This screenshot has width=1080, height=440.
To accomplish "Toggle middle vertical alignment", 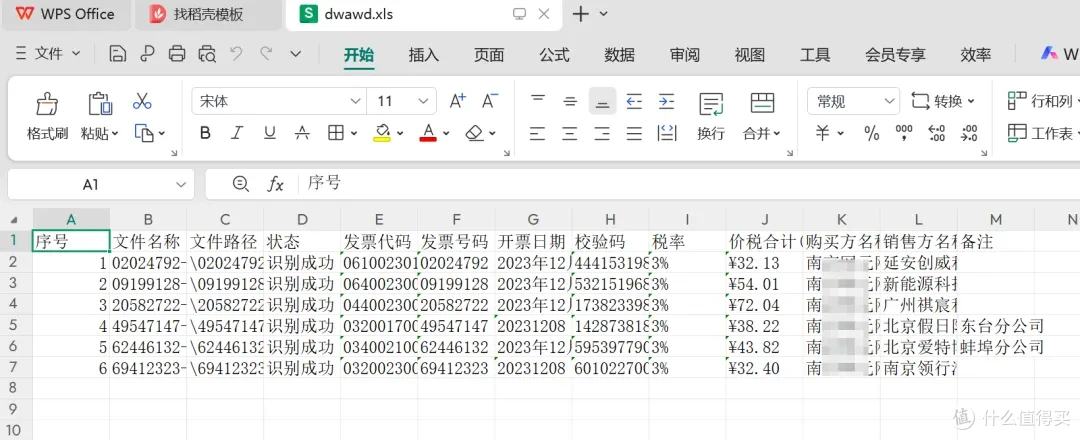I will pyautogui.click(x=570, y=101).
